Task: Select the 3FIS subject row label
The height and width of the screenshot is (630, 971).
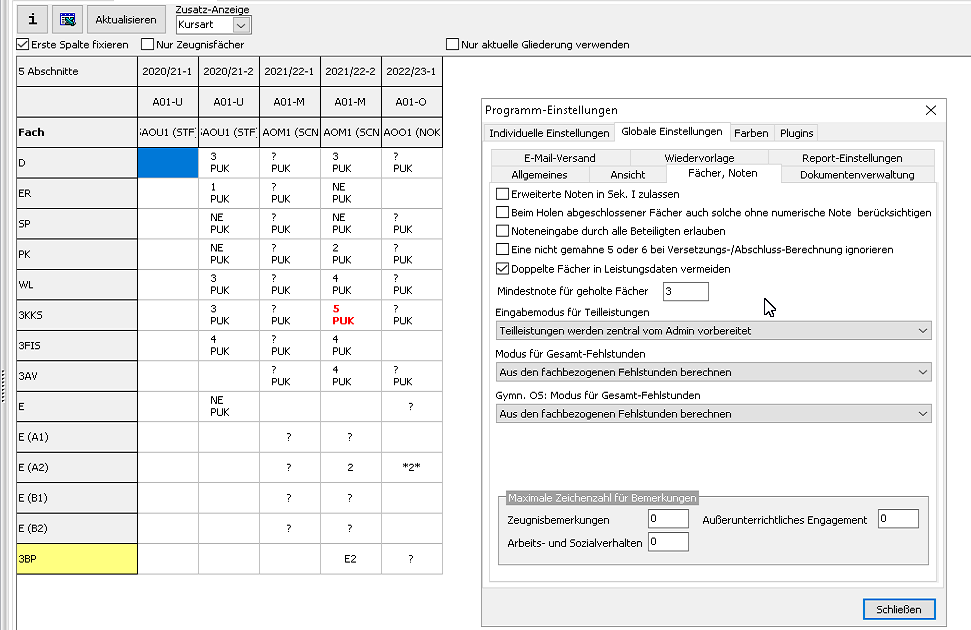Action: pos(77,345)
